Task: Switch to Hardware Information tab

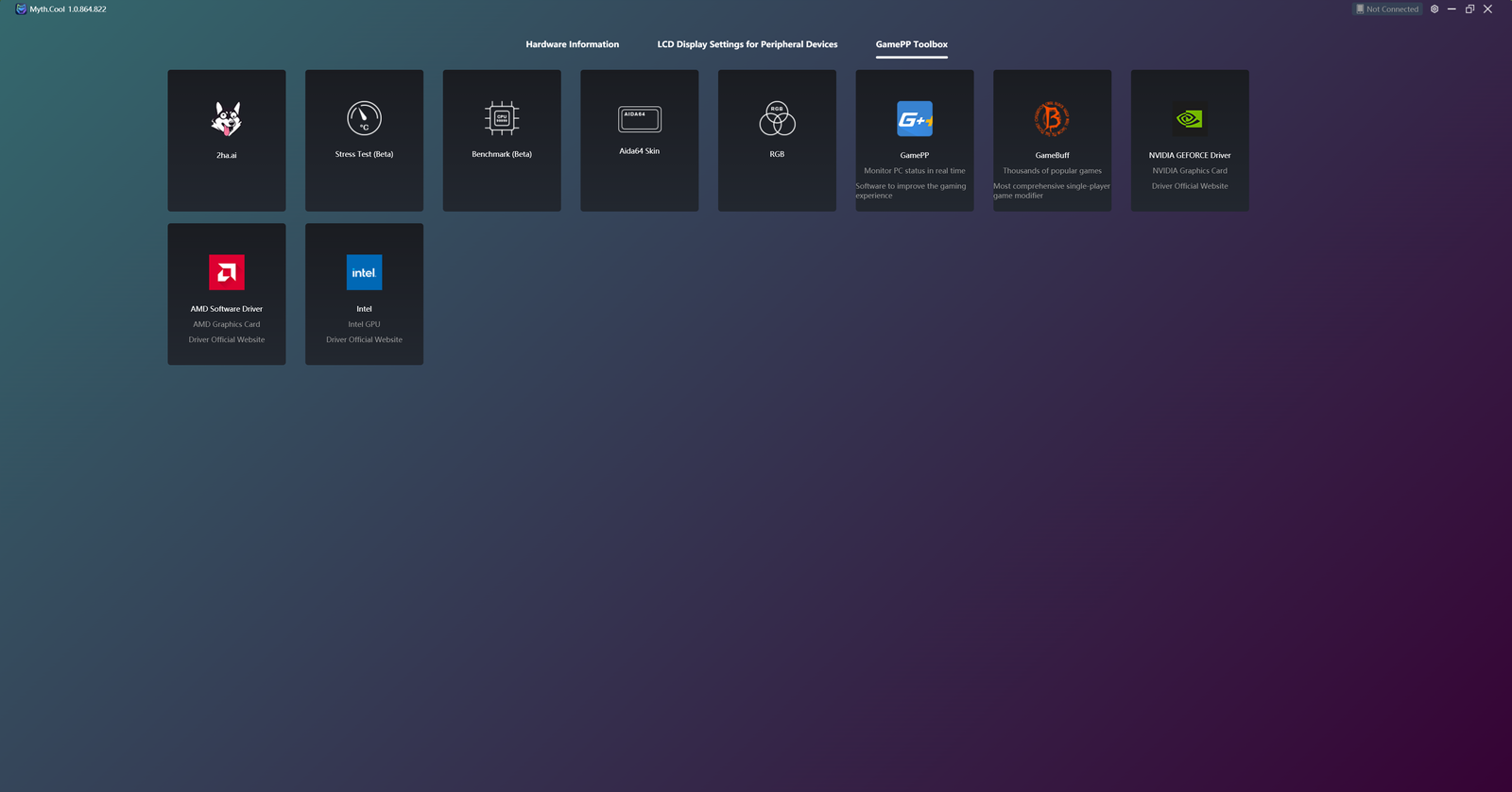Action: [572, 44]
